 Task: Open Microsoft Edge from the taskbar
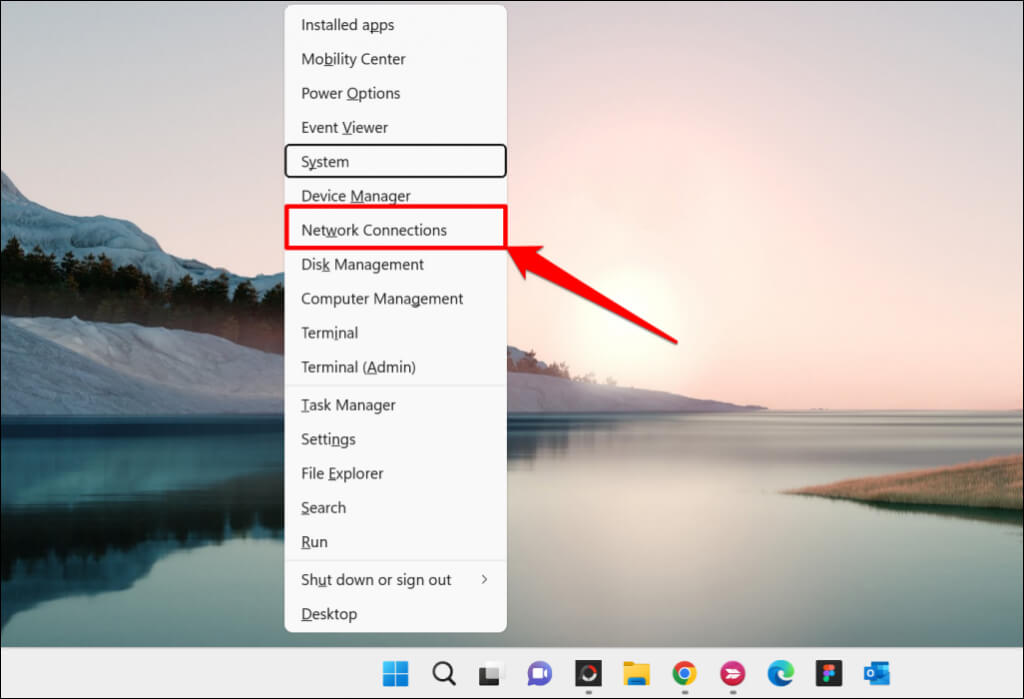[x=780, y=673]
